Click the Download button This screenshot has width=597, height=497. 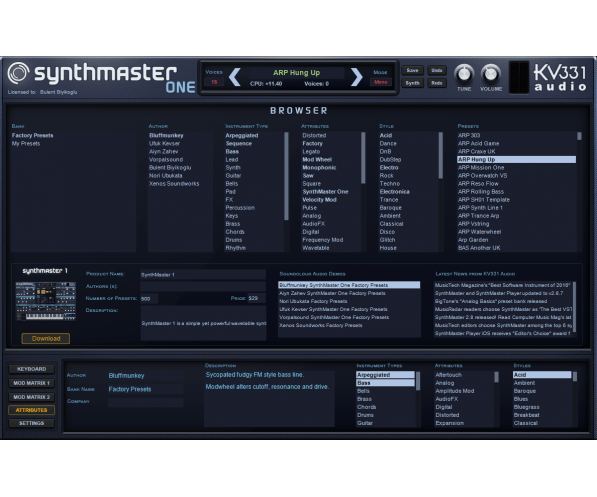pos(46,339)
